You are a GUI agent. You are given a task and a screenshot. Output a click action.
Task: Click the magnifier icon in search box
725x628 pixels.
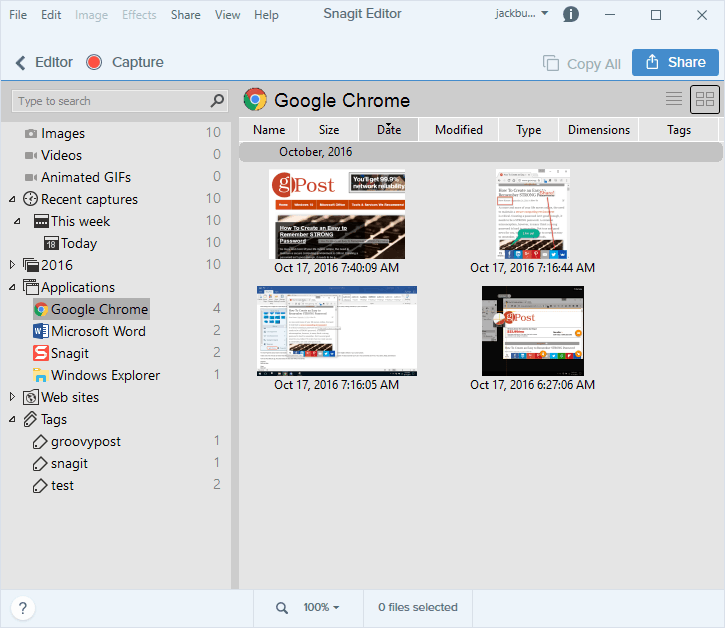(217, 100)
